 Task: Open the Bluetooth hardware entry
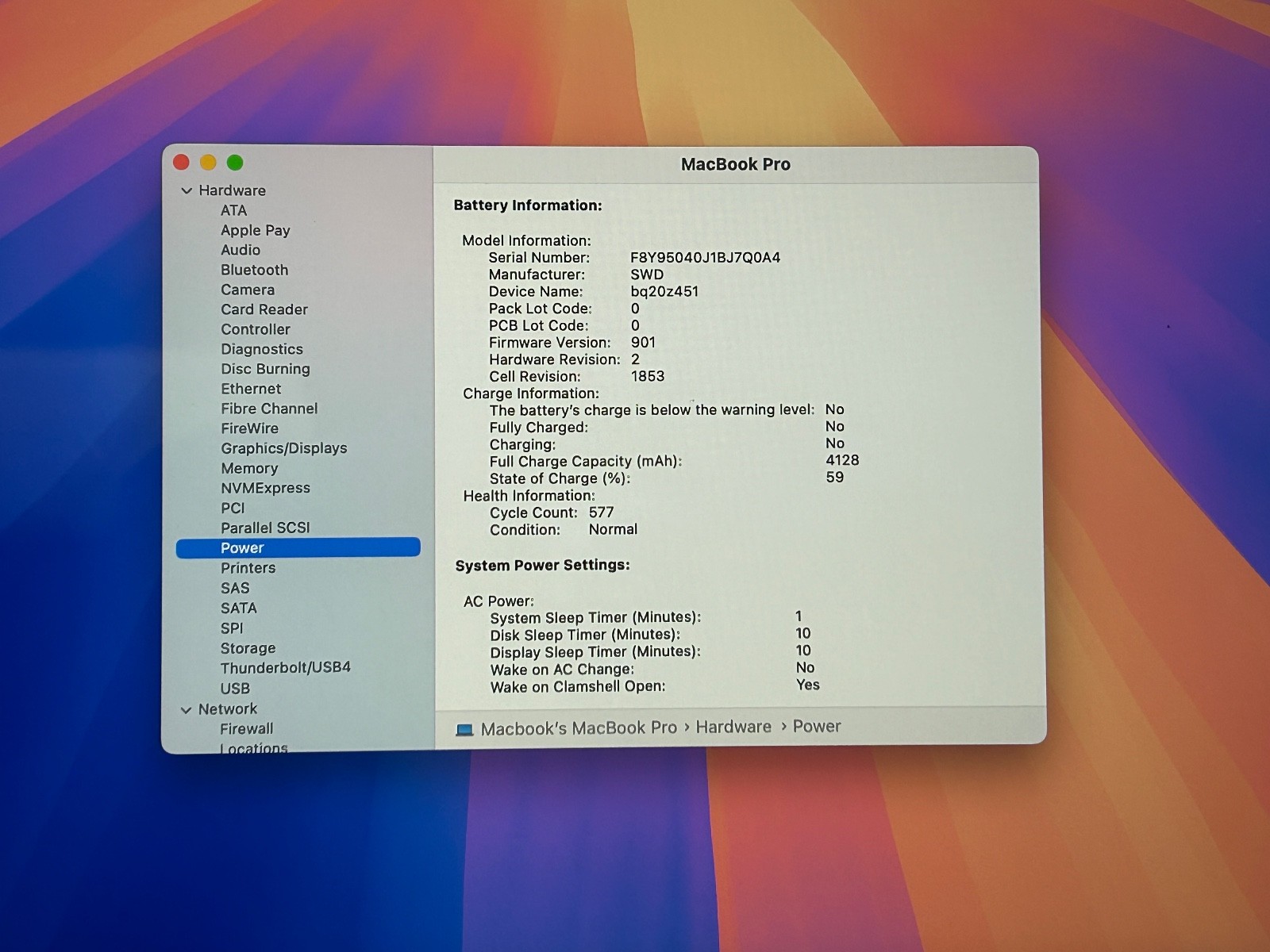tap(254, 270)
